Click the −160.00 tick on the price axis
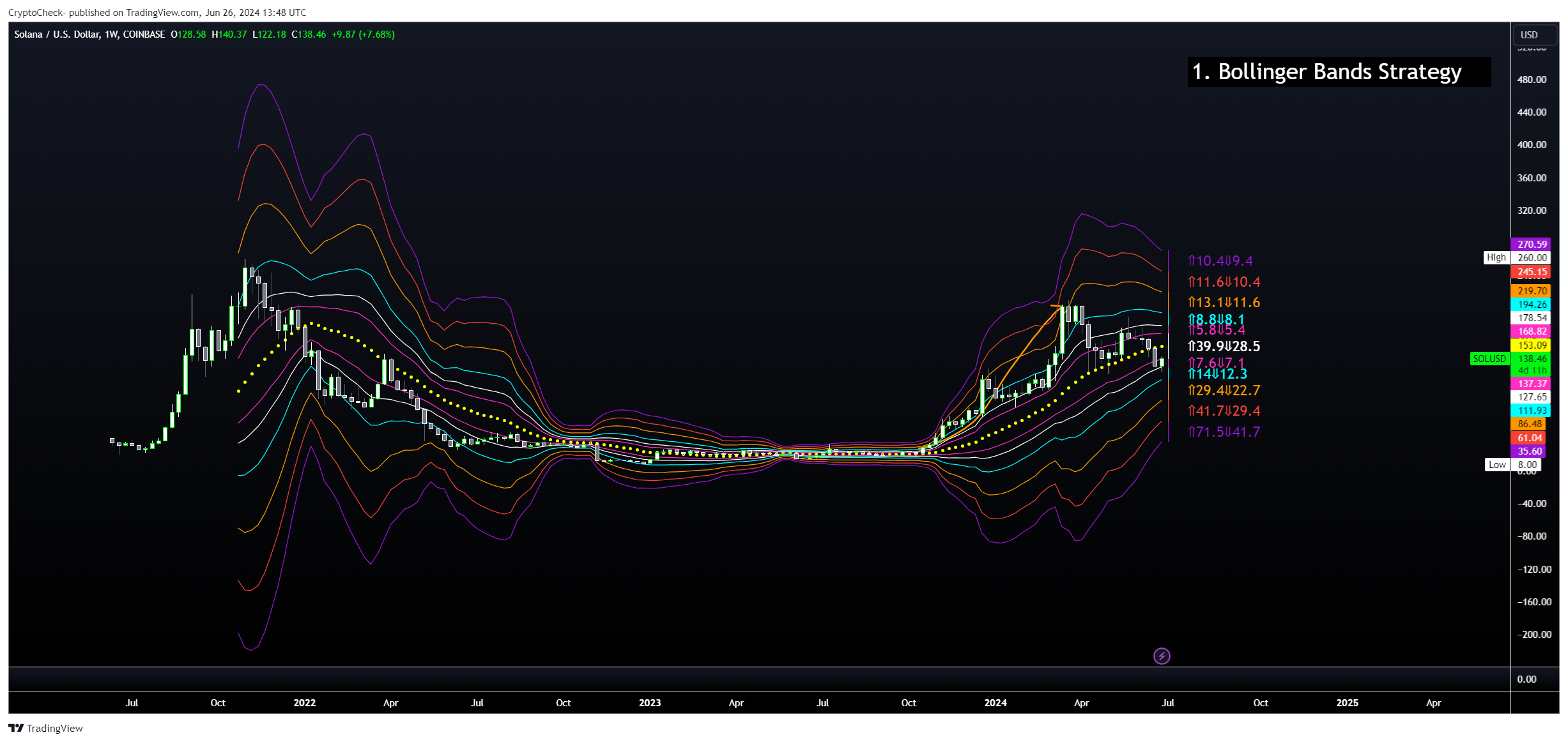Image resolution: width=1568 pixels, height=742 pixels. pyautogui.click(x=1533, y=602)
